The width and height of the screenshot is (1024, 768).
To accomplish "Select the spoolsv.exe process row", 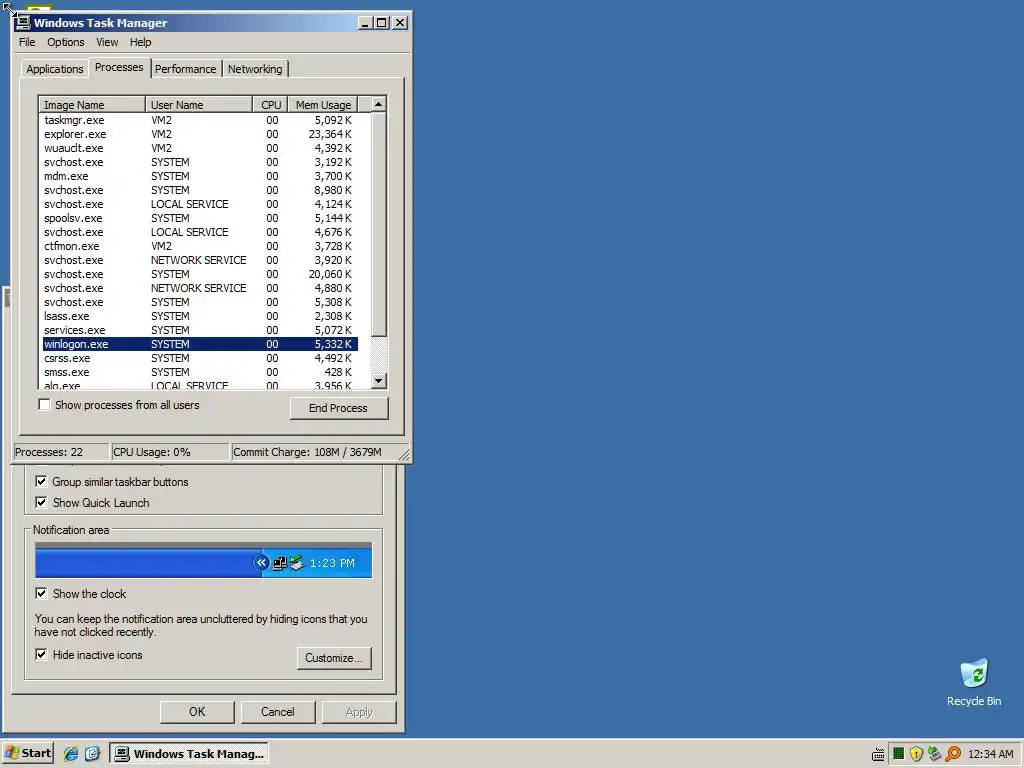I will point(200,218).
